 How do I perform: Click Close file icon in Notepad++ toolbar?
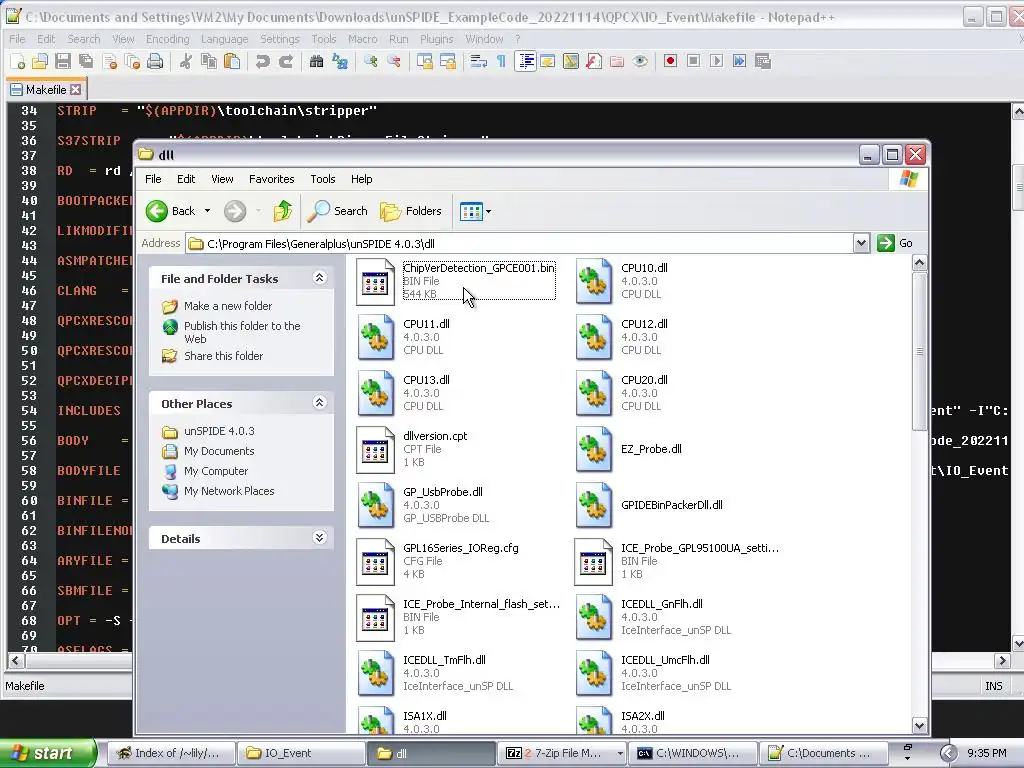pos(109,61)
